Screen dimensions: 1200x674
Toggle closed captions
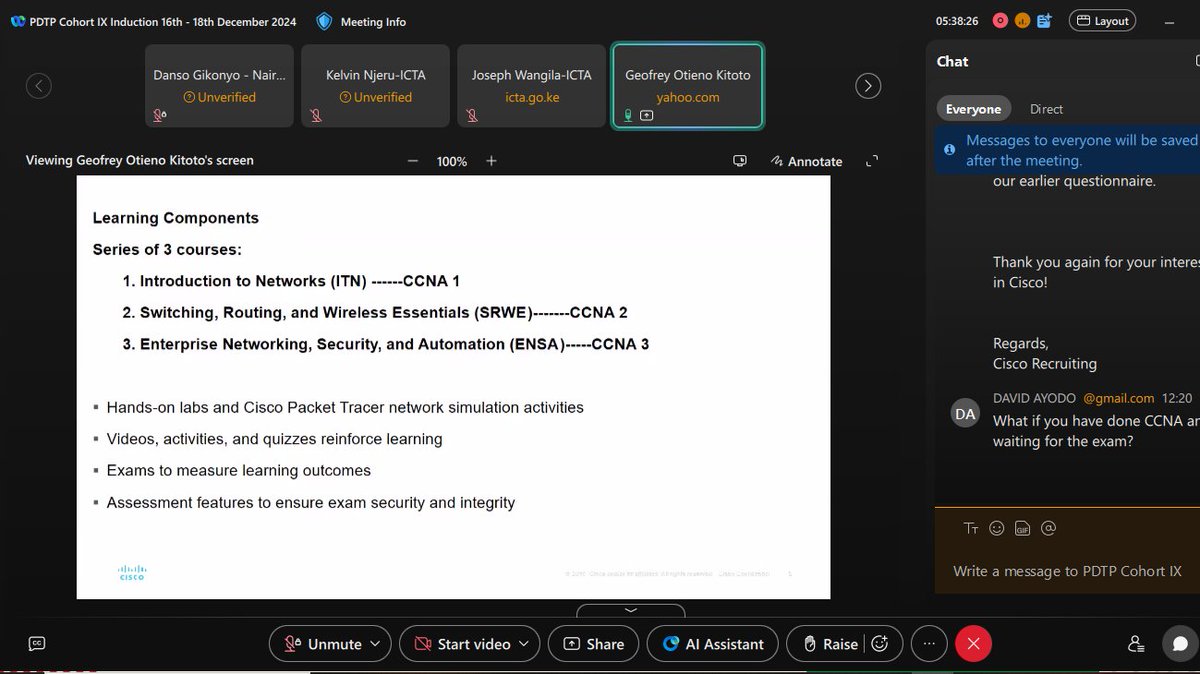coord(37,643)
